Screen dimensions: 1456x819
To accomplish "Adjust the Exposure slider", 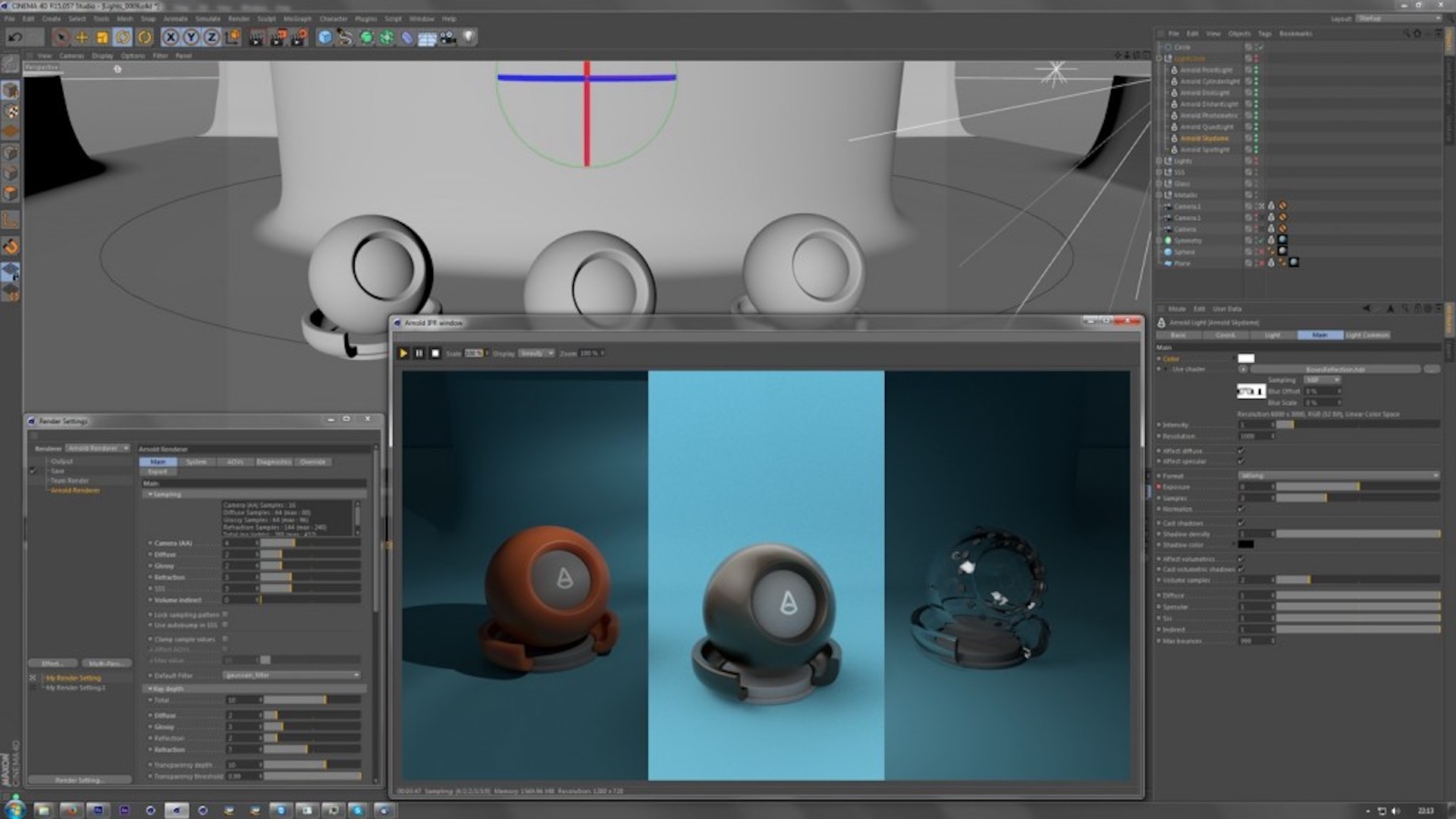I will point(1357,487).
